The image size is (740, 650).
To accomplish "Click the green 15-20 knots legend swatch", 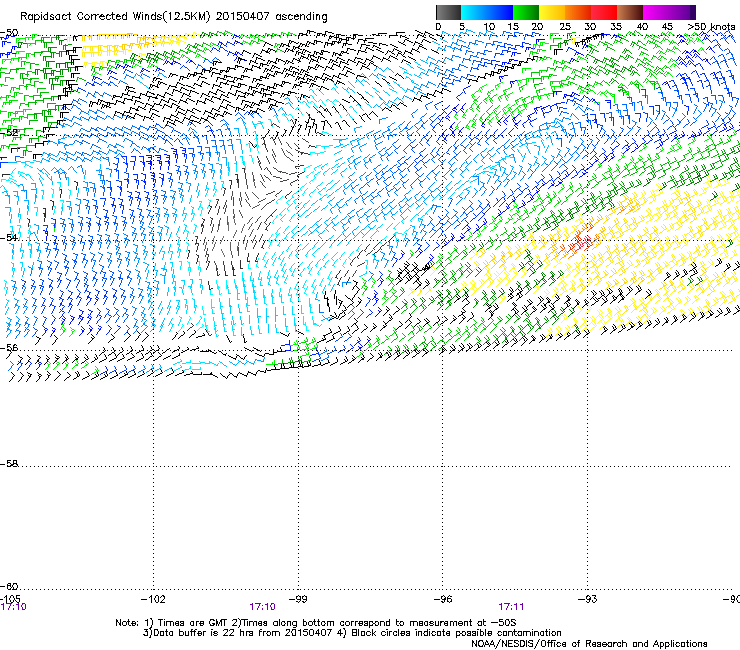I will [x=526, y=12].
